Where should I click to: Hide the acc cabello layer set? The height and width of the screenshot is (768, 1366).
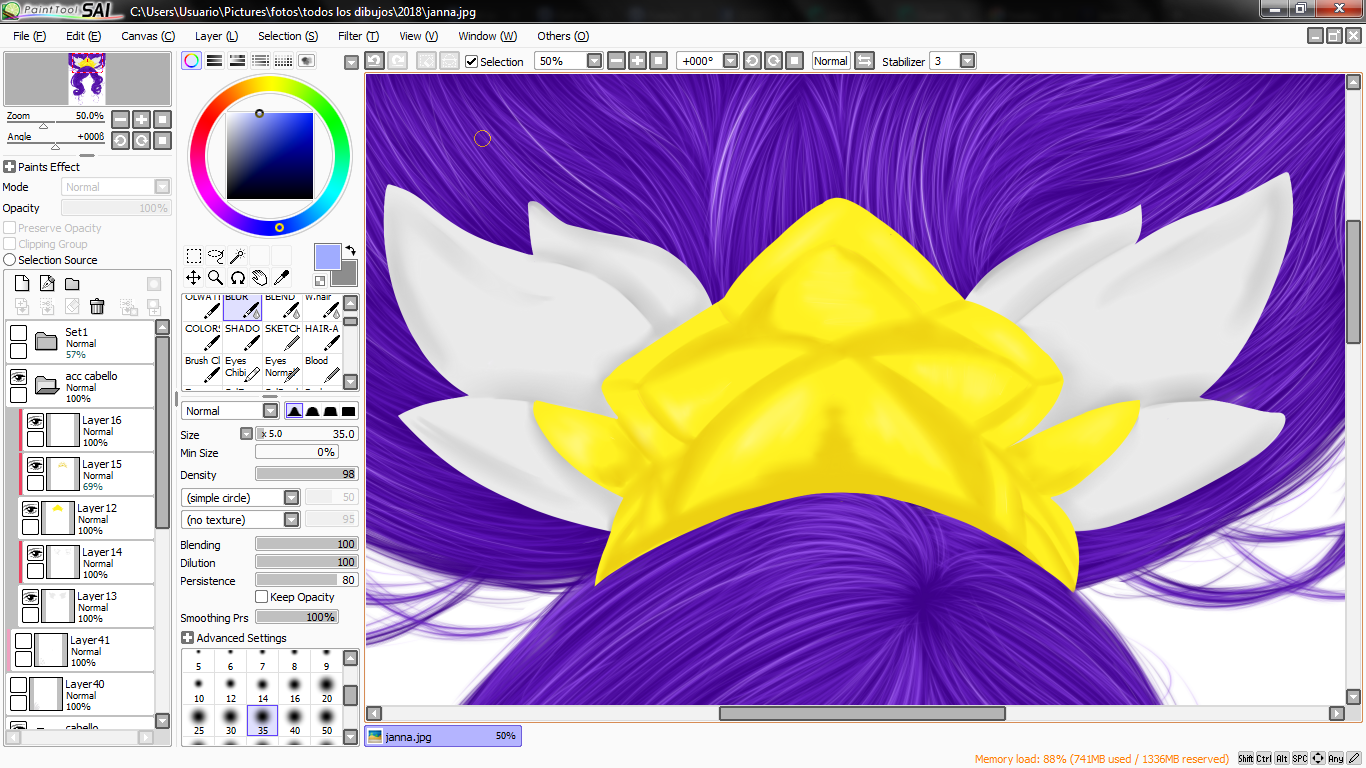pyautogui.click(x=18, y=376)
